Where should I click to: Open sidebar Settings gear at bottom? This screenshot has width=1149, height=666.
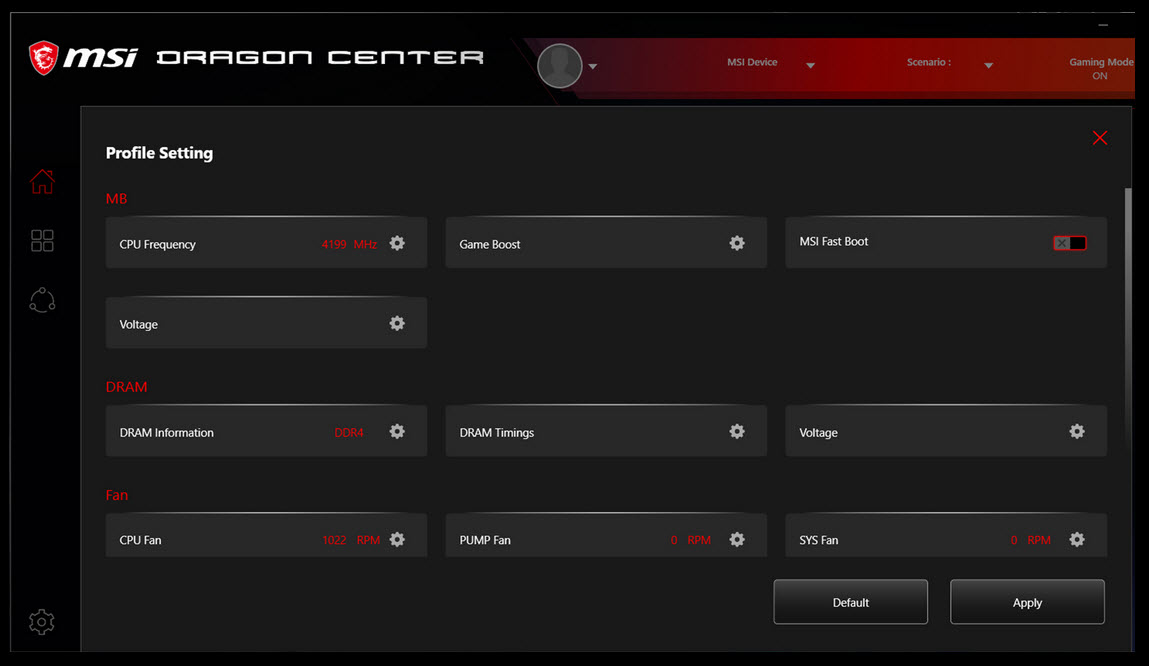pos(42,622)
